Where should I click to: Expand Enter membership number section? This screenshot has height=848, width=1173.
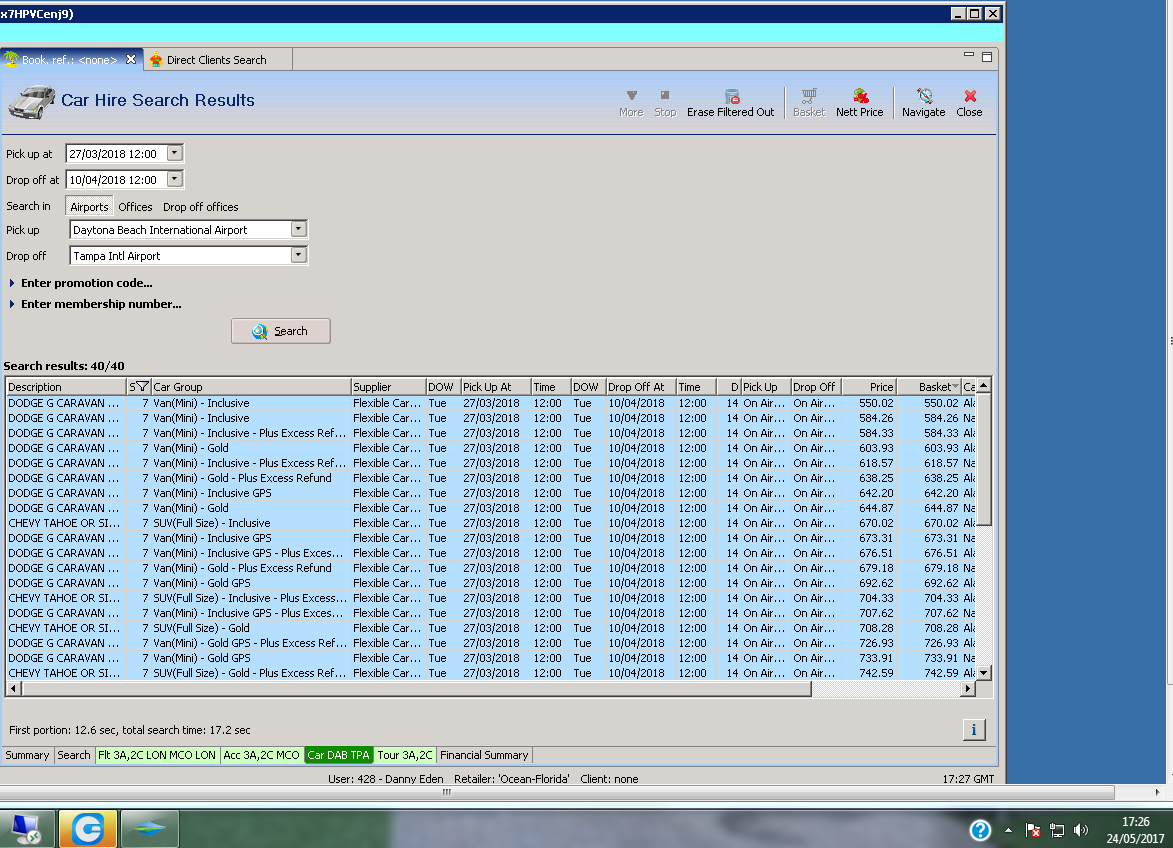[95, 304]
